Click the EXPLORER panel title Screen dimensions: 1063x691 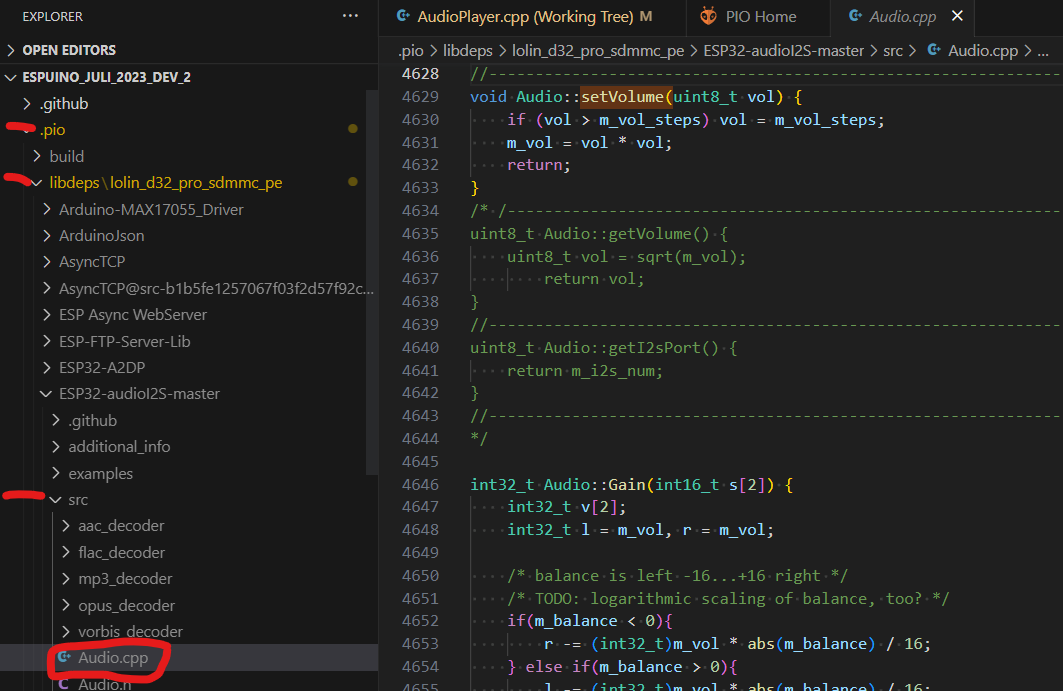[x=52, y=16]
